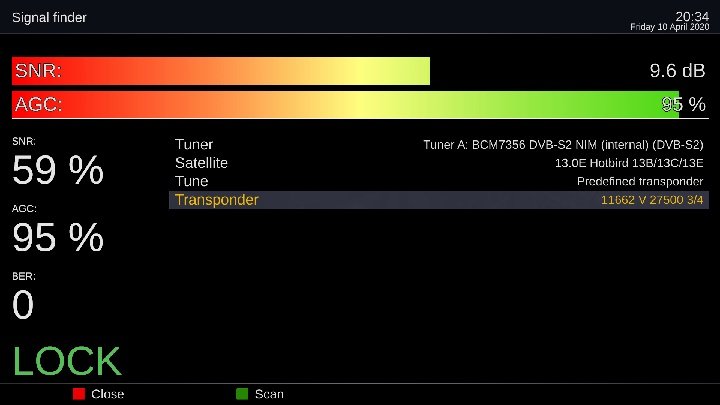The width and height of the screenshot is (720, 405).
Task: Click the Close label text
Action: [x=107, y=394]
